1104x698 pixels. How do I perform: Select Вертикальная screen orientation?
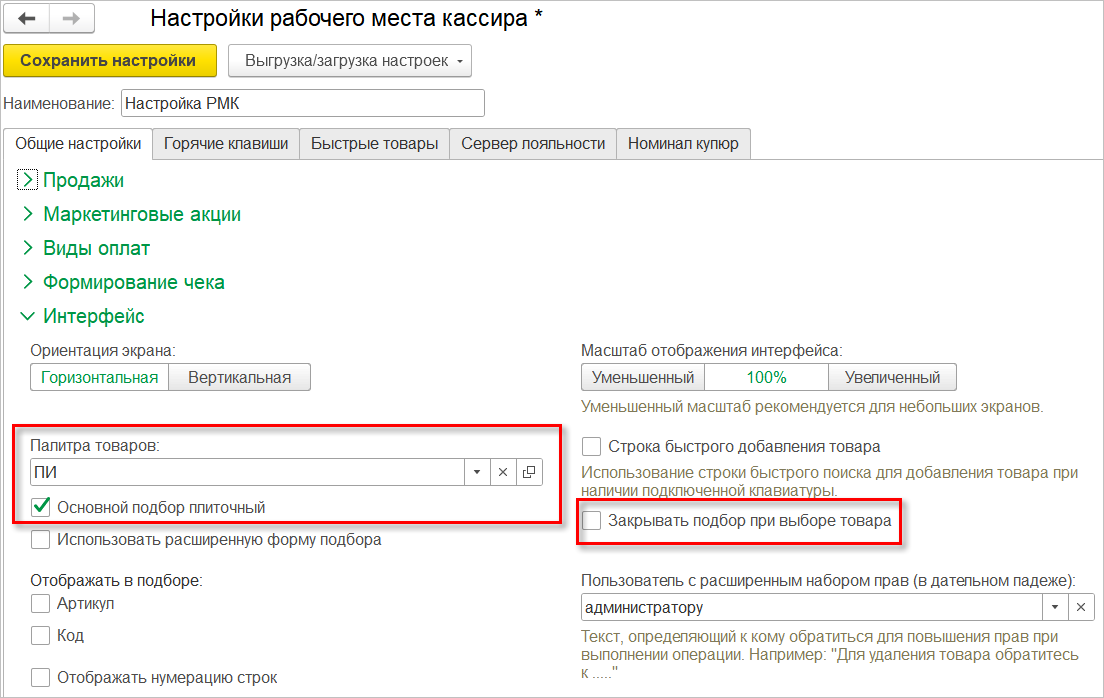tap(239, 377)
